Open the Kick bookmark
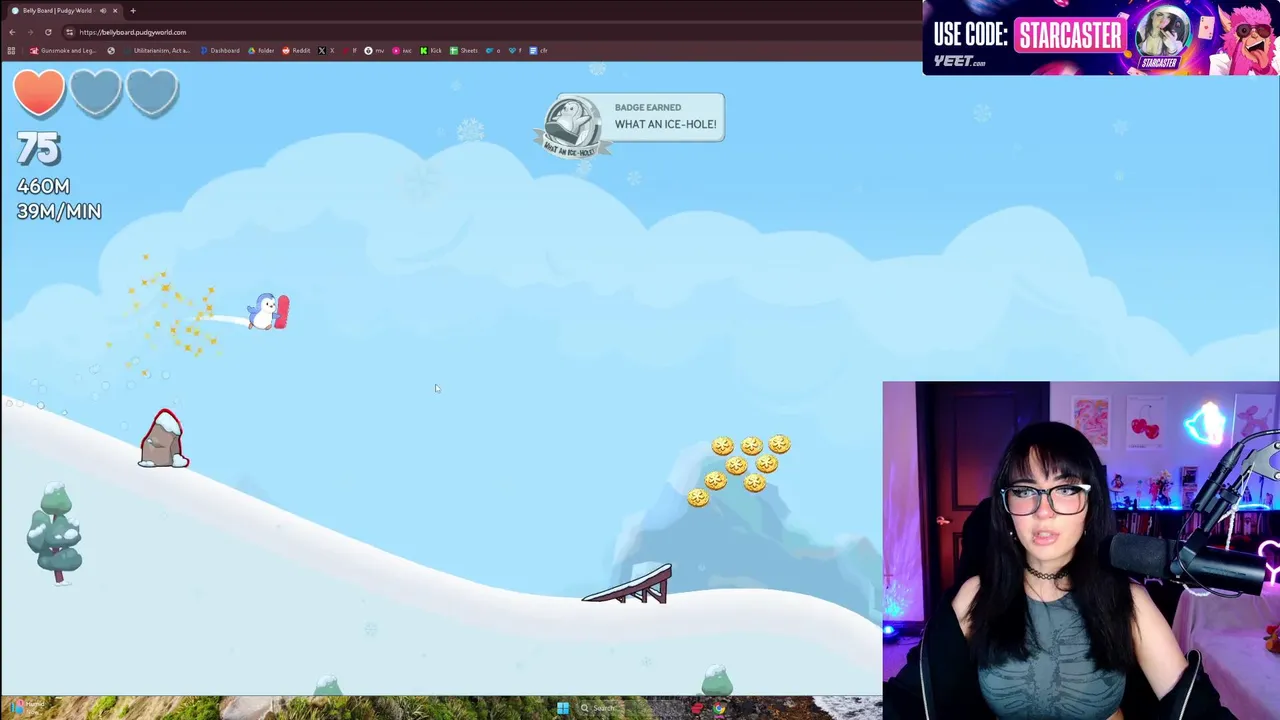The width and height of the screenshot is (1280, 720). pos(431,50)
